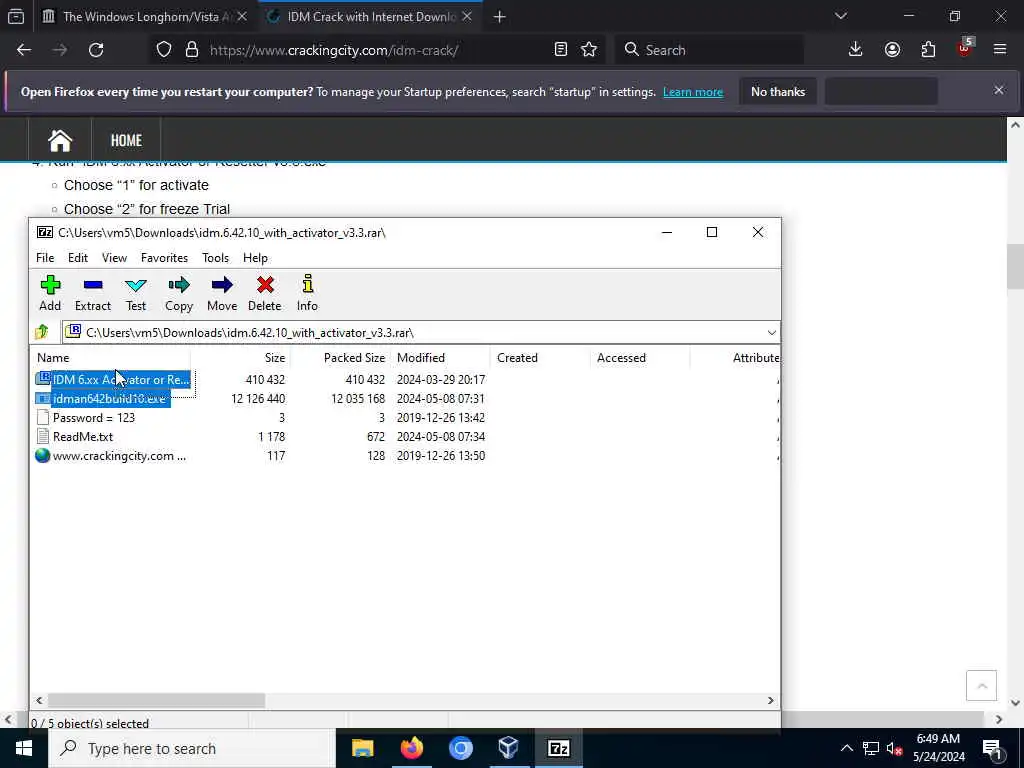Click the Firefox Search box

coord(709,50)
